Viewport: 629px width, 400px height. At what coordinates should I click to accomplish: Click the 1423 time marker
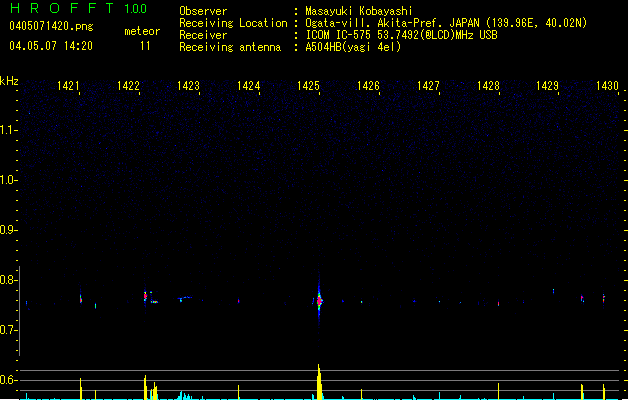(x=189, y=87)
